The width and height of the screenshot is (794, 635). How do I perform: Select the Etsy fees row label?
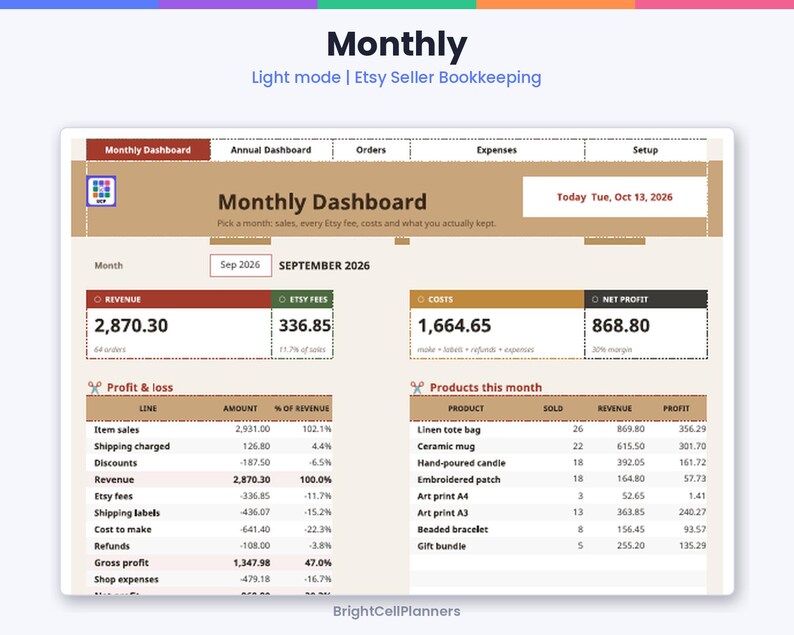coord(113,496)
